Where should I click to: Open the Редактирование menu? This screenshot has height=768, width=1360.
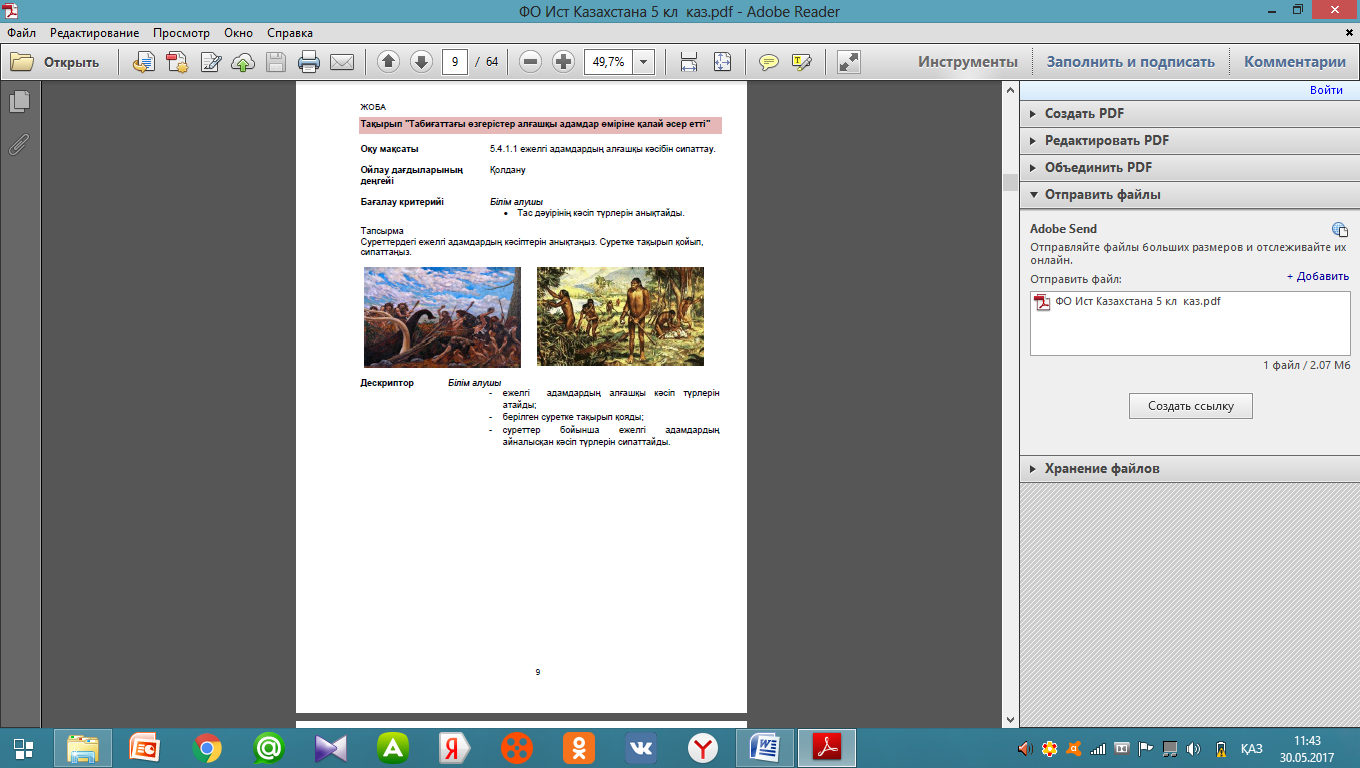click(95, 33)
